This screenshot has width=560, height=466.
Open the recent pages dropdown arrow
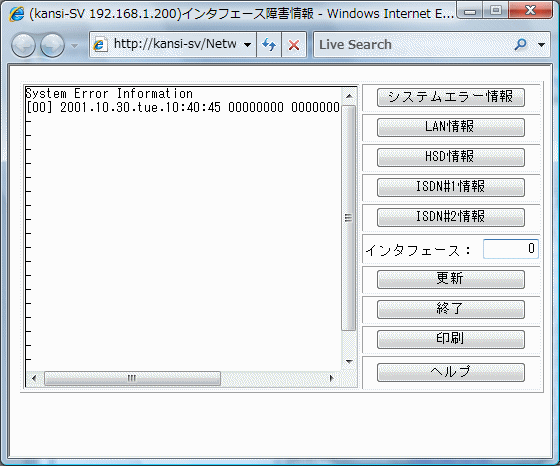(75, 46)
